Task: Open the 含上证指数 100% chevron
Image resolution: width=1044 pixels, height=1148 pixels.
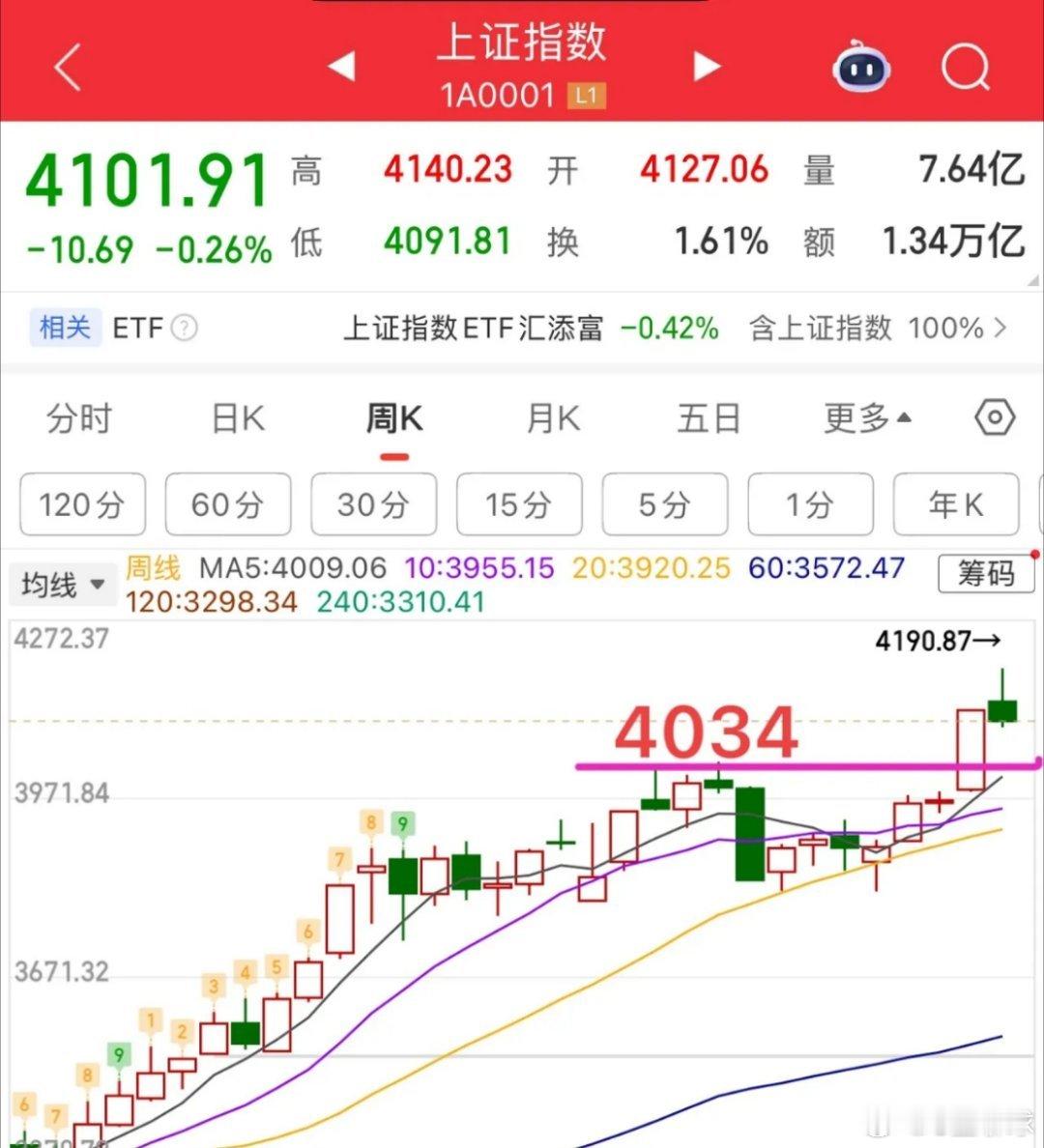Action: [x=1000, y=328]
